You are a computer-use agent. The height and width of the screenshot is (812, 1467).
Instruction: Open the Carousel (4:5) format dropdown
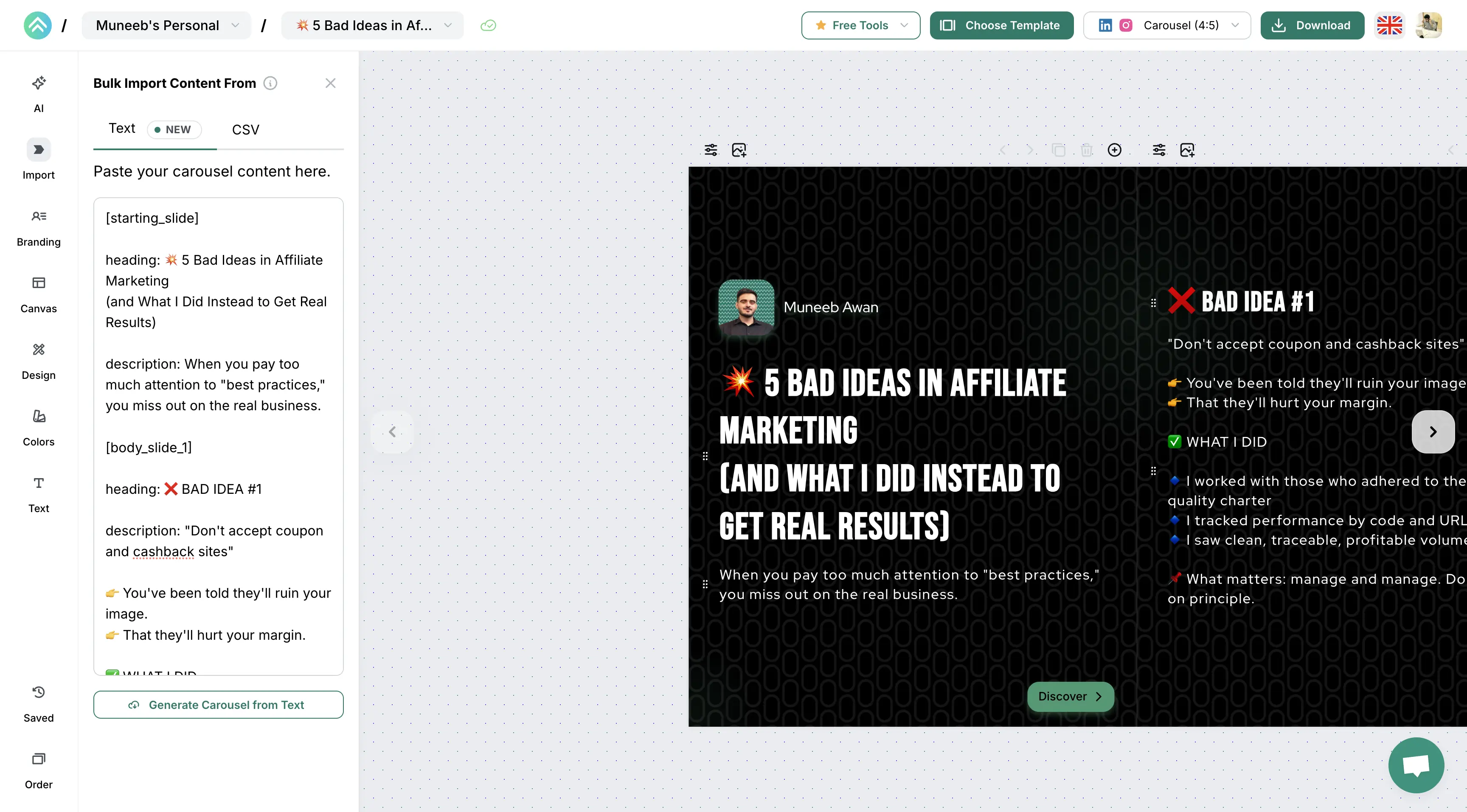tap(1167, 25)
